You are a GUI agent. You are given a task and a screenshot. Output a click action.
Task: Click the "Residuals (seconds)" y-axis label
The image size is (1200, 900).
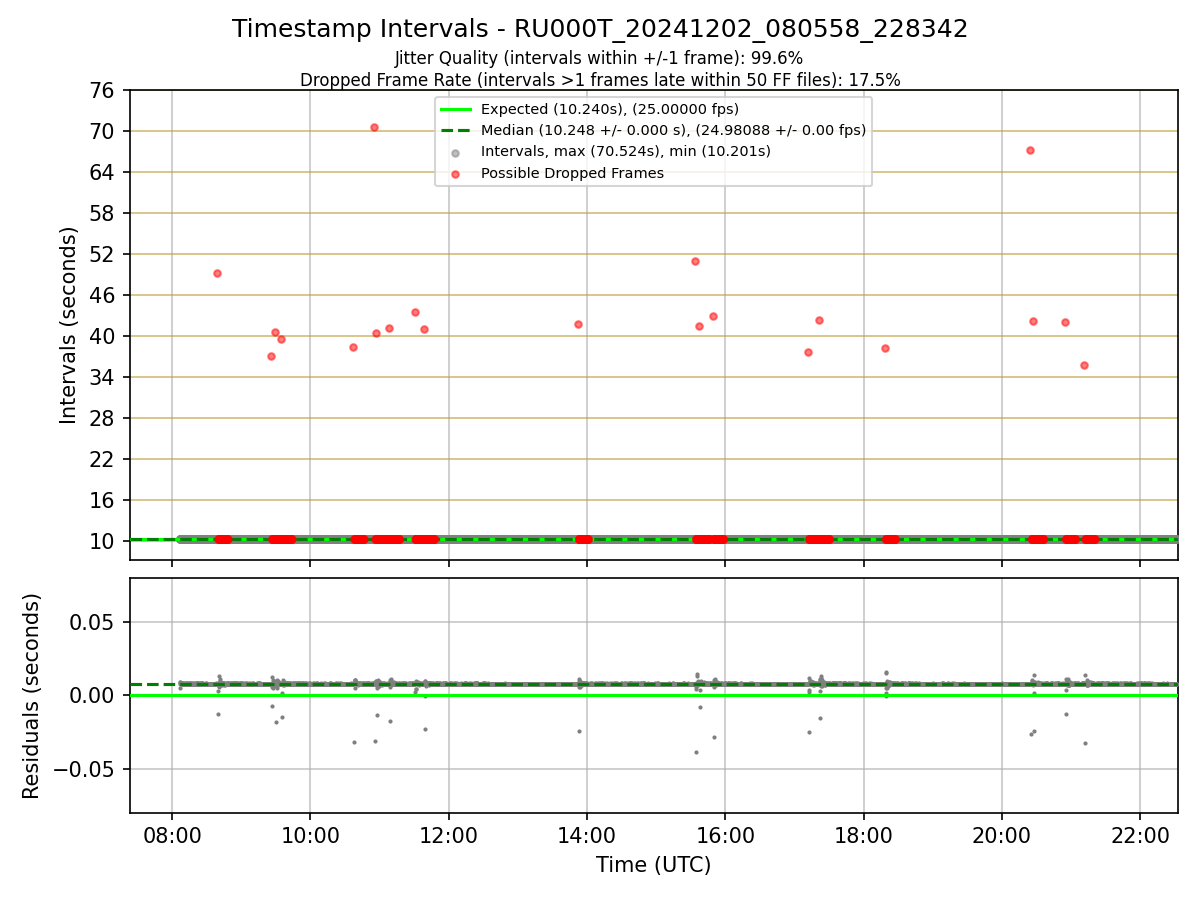pyautogui.click(x=32, y=696)
